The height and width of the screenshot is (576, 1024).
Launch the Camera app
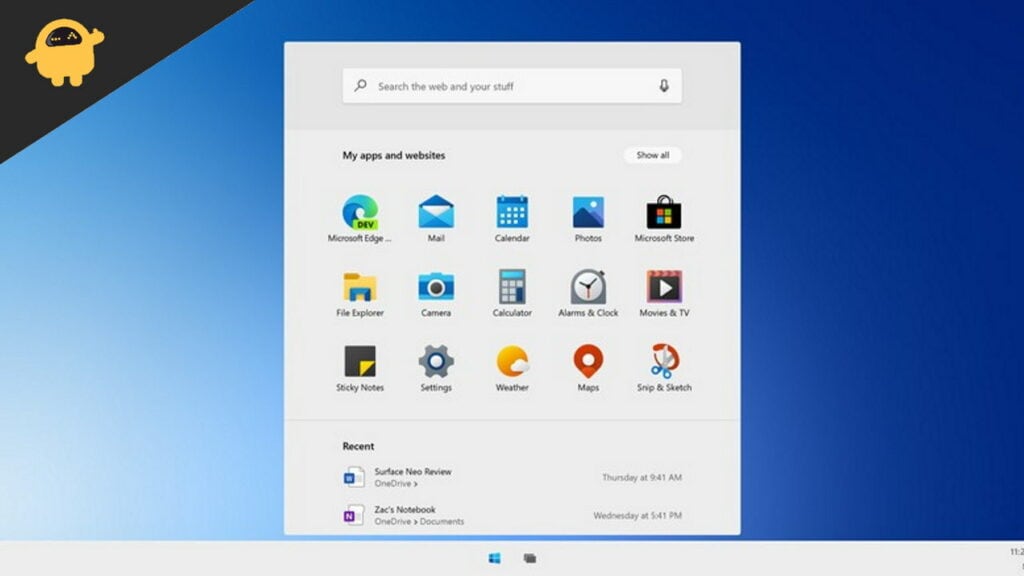[x=436, y=287]
